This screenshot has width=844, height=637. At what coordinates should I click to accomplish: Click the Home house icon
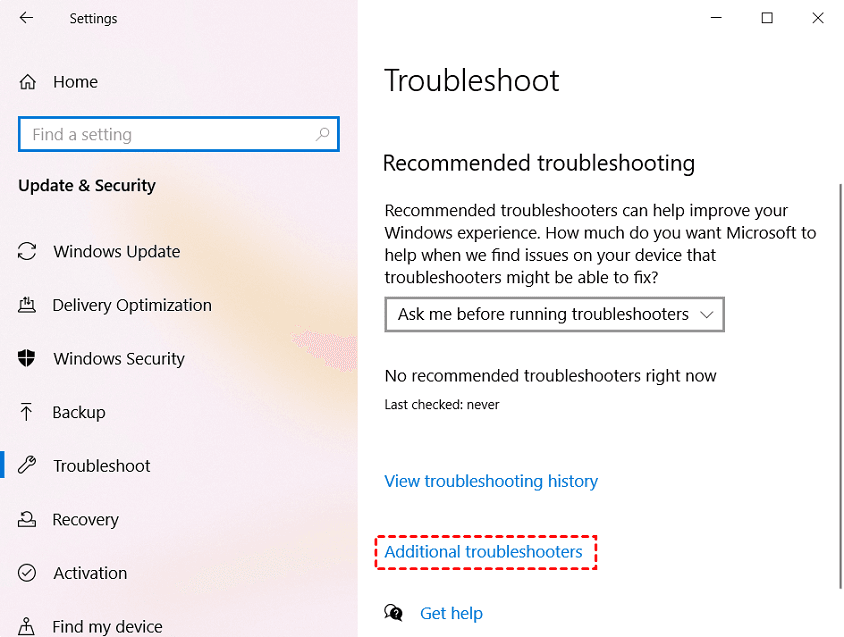coord(28,82)
